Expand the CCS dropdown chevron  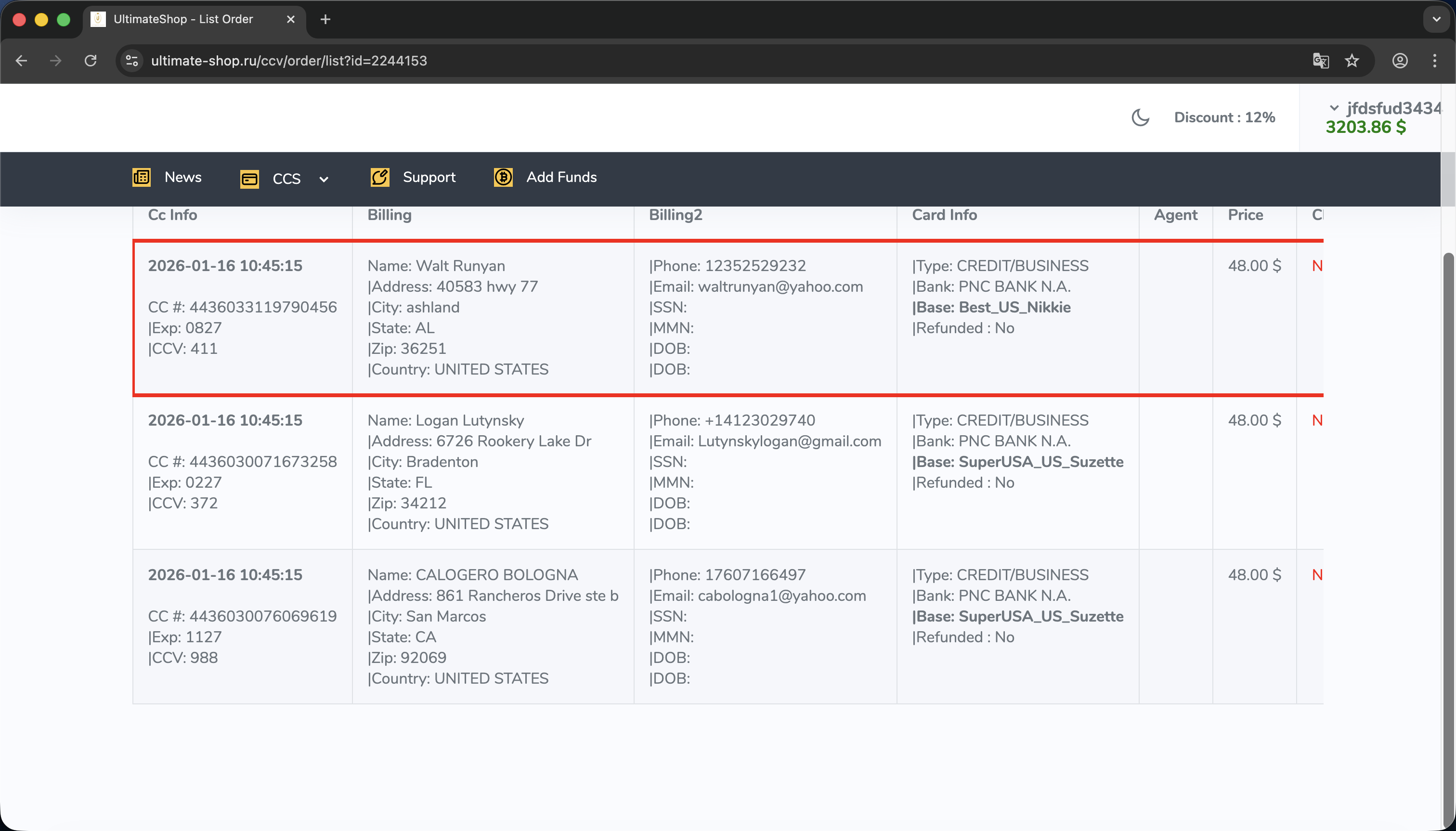click(324, 179)
